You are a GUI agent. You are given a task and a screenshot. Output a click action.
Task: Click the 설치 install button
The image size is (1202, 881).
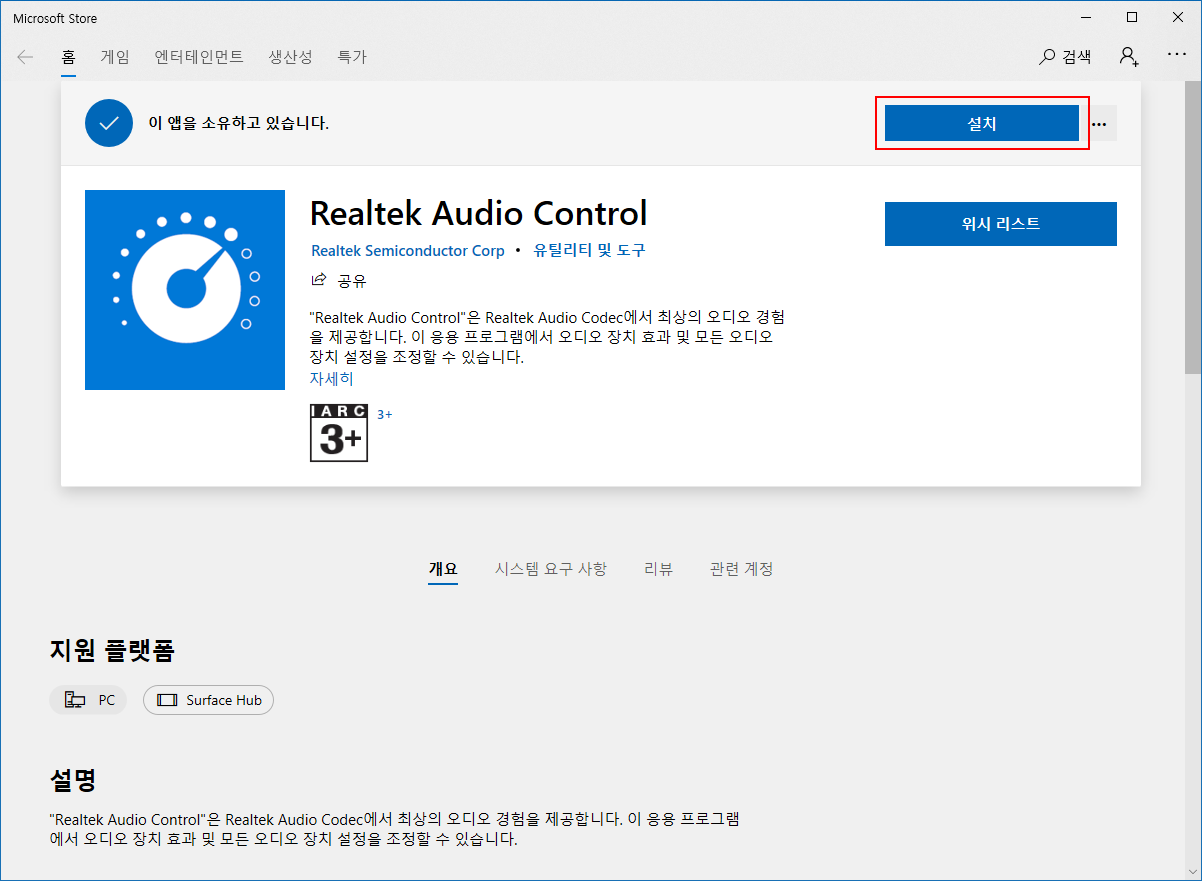point(982,124)
